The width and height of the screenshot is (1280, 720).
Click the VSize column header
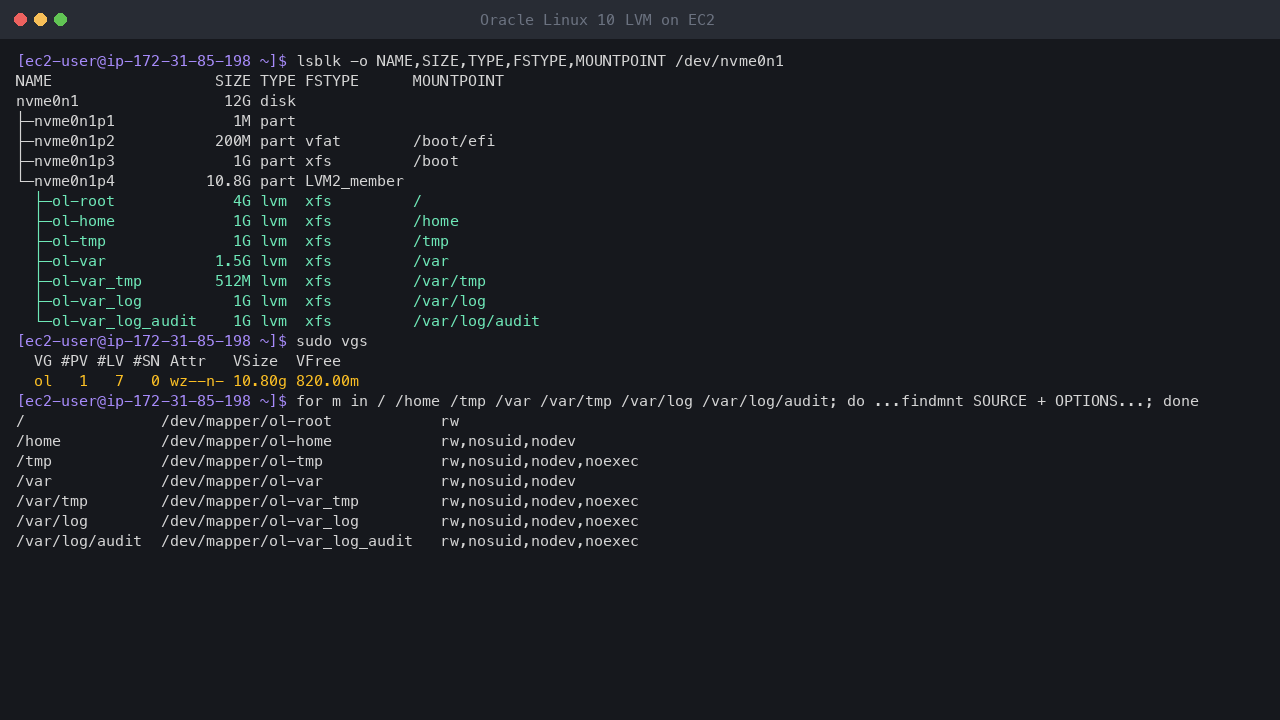point(255,361)
